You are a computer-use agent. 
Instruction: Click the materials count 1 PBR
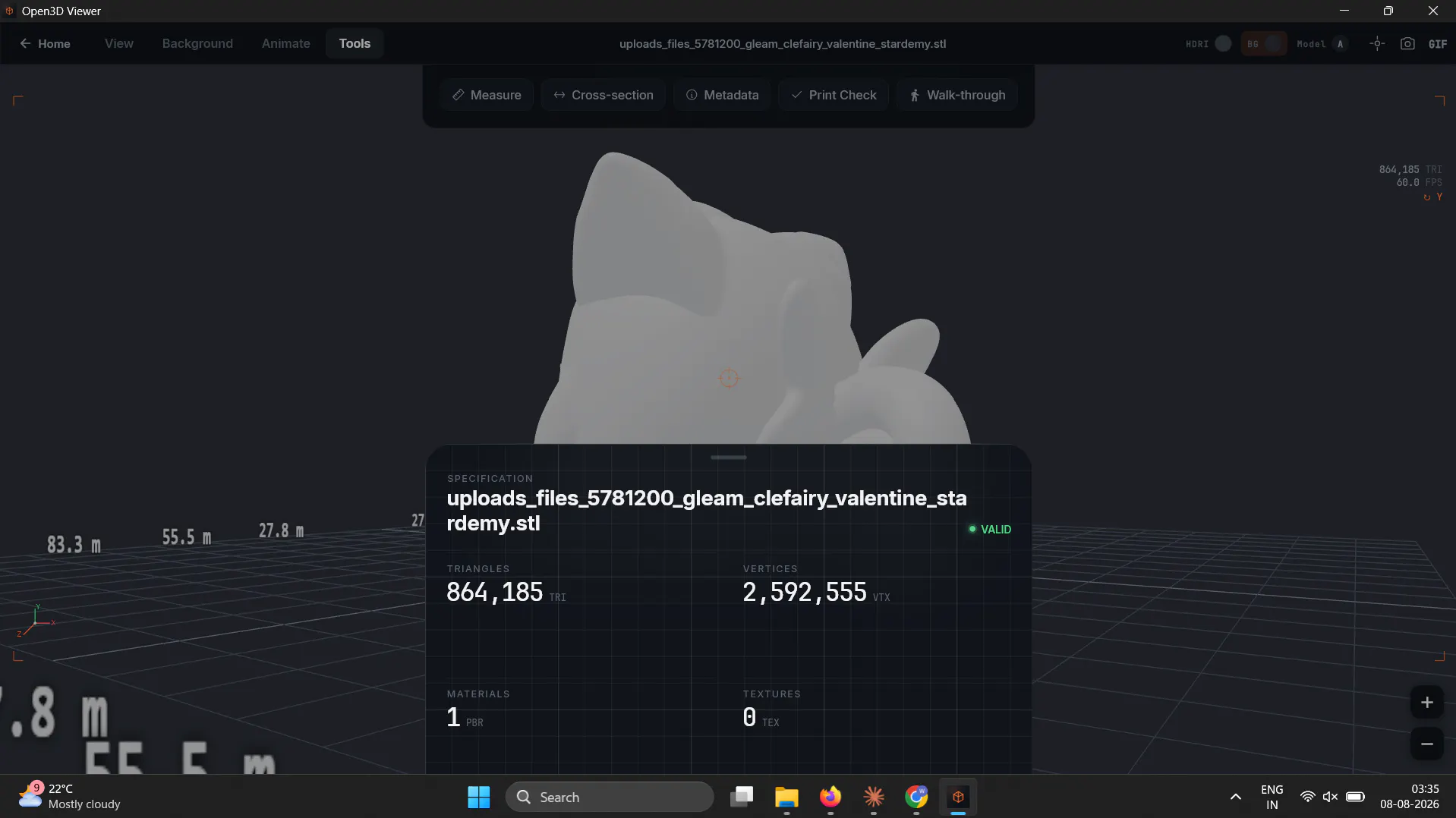465,717
